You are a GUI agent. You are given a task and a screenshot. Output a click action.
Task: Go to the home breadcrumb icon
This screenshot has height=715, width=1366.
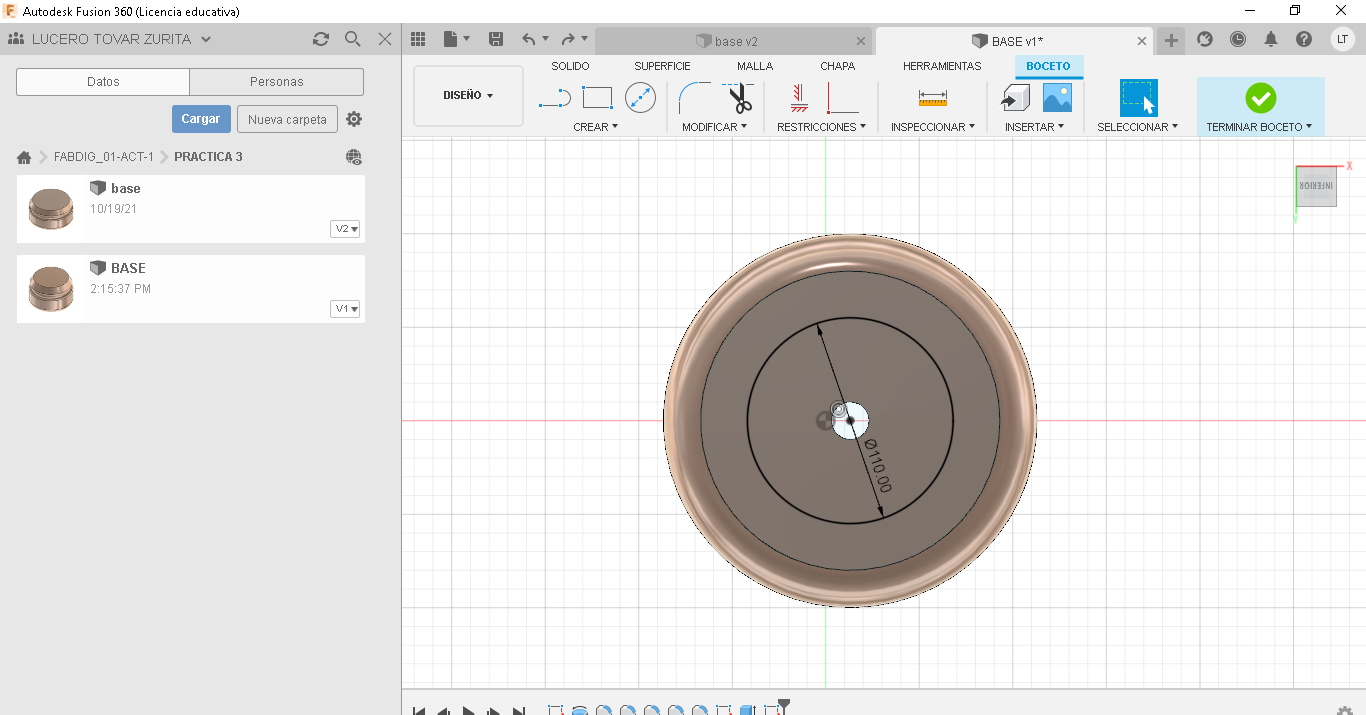(x=24, y=157)
